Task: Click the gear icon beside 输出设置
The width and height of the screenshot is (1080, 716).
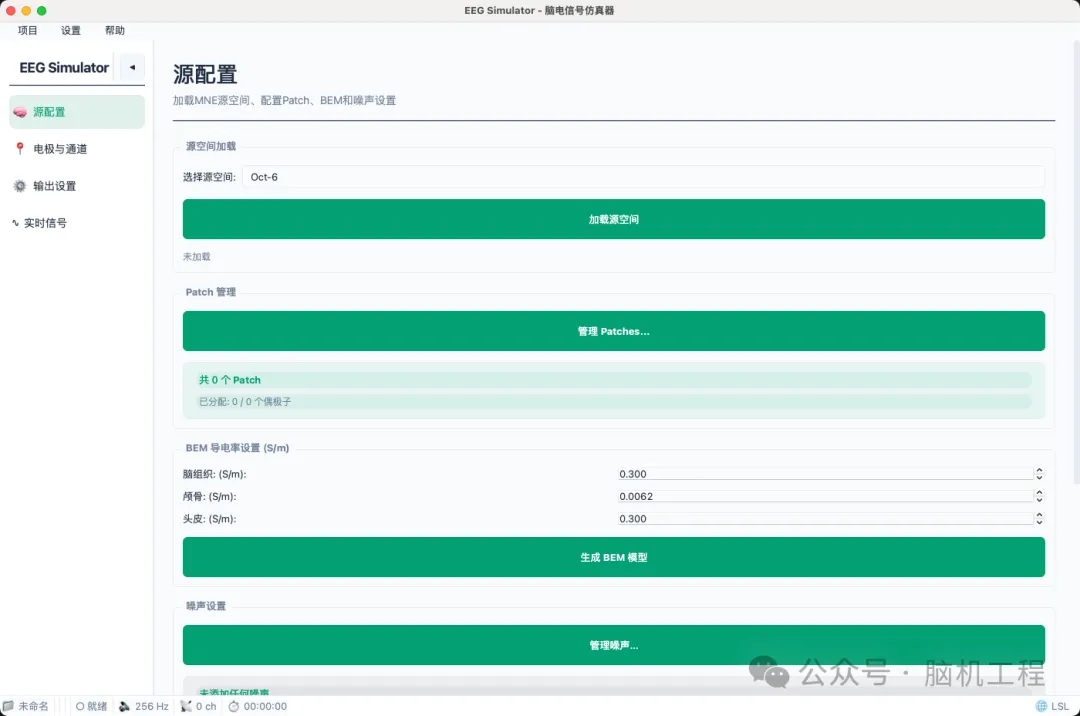Action: pos(20,186)
